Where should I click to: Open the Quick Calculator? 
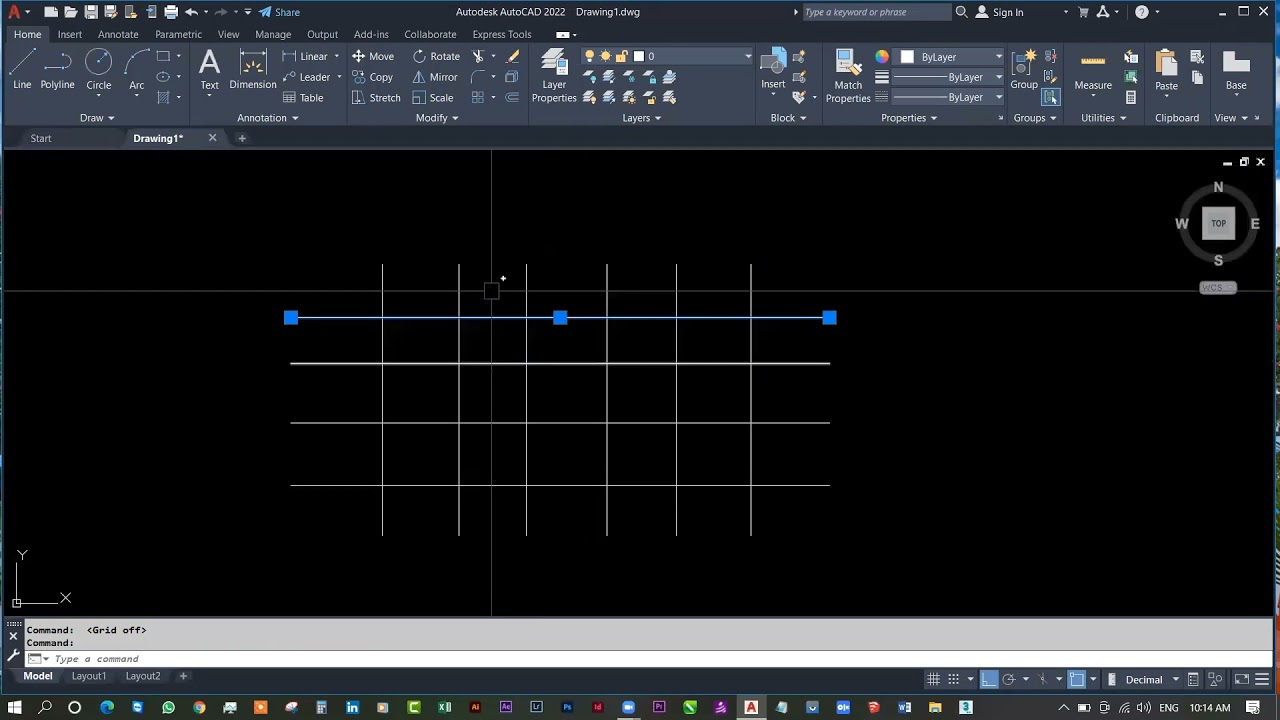[x=1131, y=98]
